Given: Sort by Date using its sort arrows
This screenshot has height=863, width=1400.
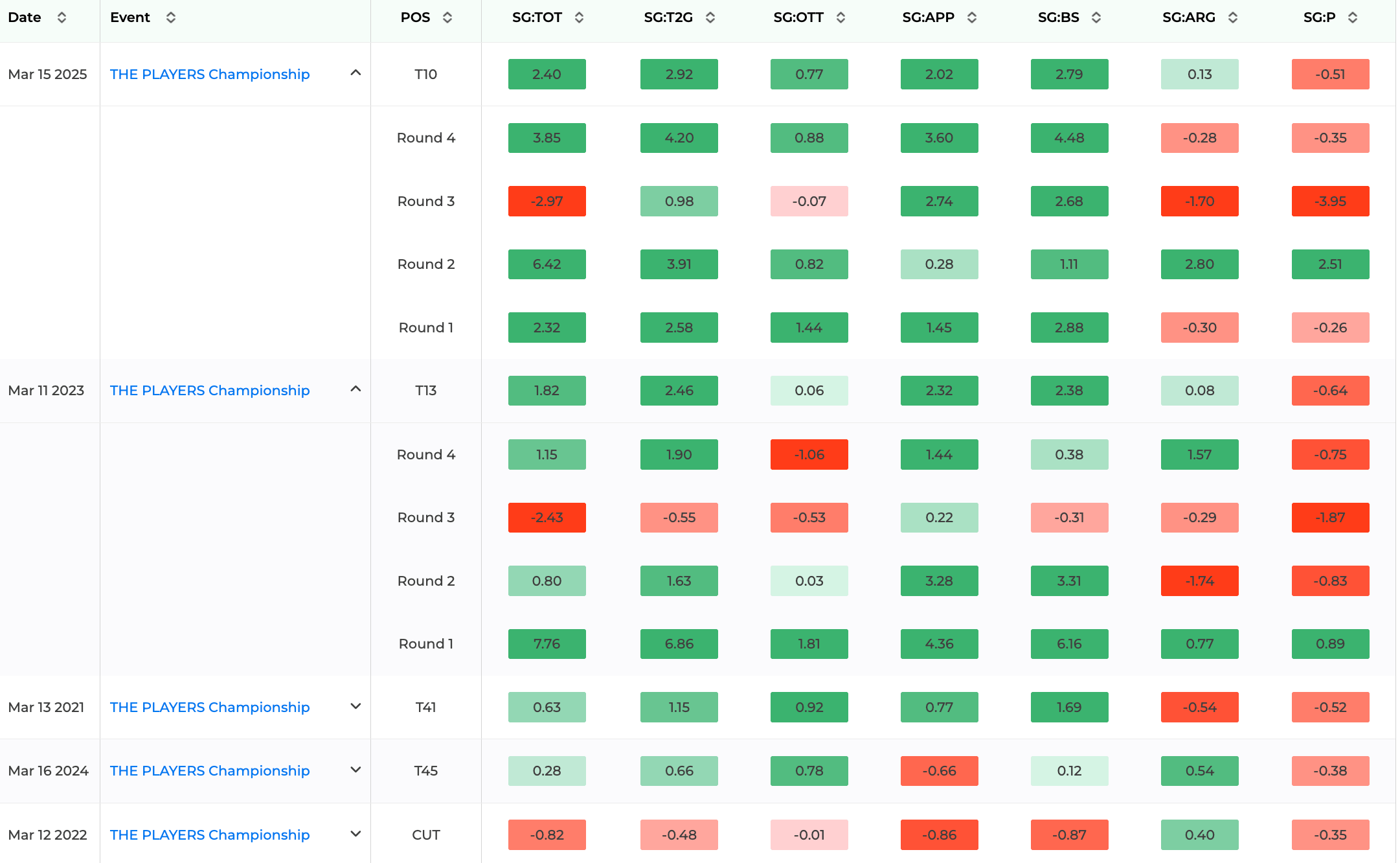Looking at the screenshot, I should [x=62, y=17].
